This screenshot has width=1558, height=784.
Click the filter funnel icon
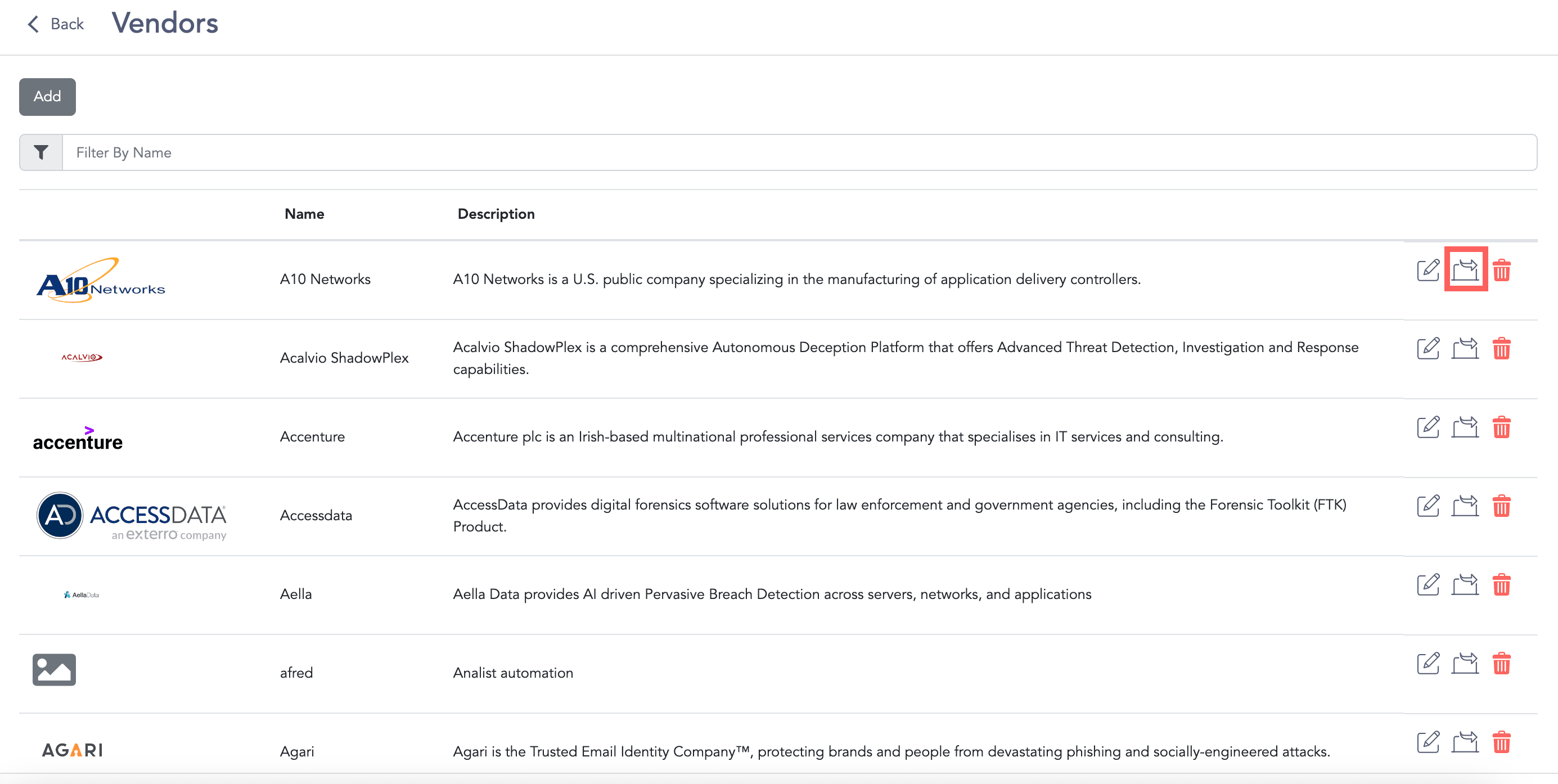(x=40, y=152)
